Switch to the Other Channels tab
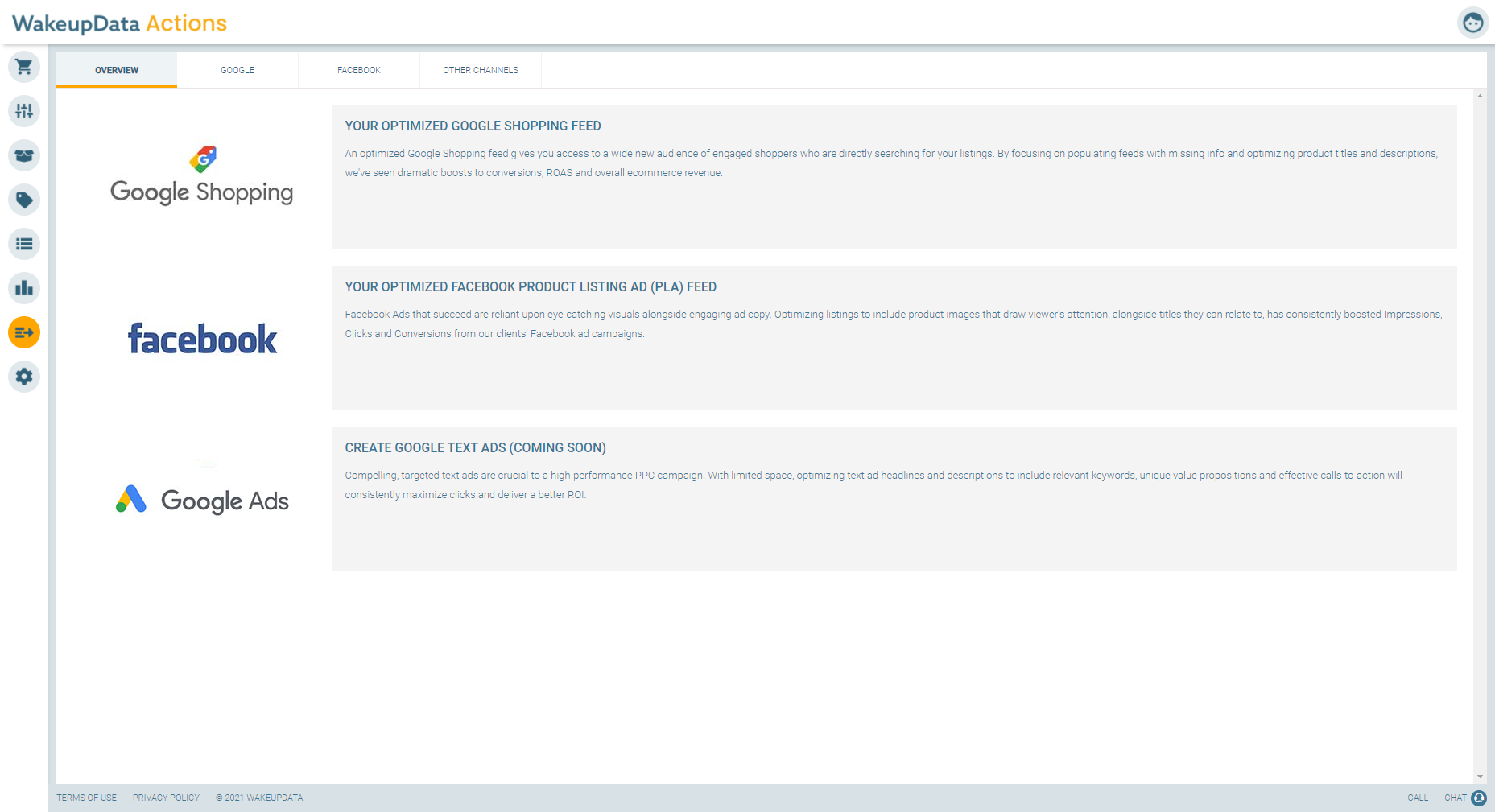 (x=481, y=70)
